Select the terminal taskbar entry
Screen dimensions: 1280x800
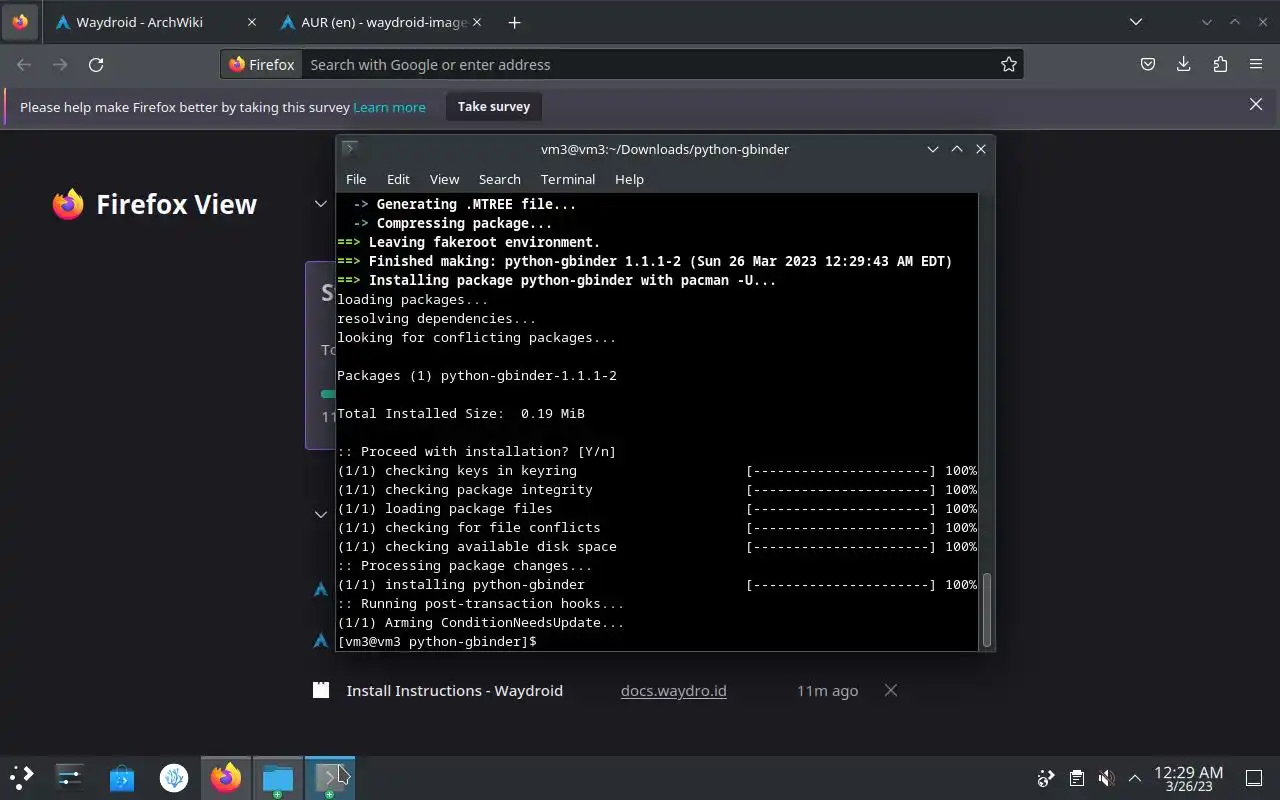(x=330, y=777)
